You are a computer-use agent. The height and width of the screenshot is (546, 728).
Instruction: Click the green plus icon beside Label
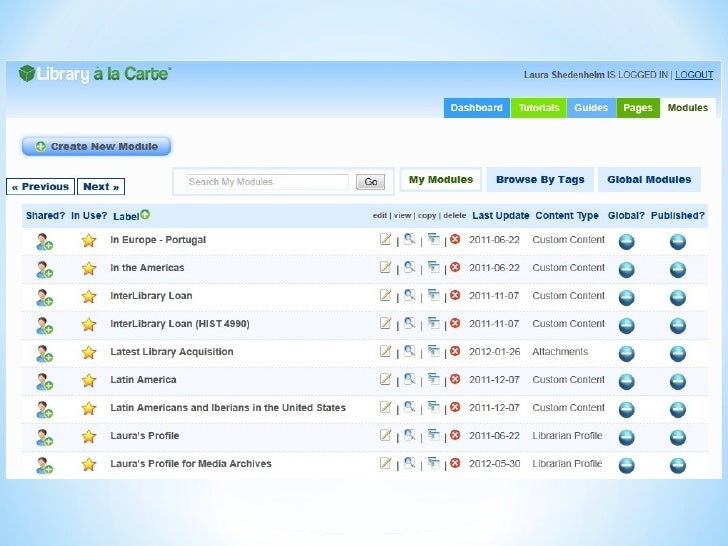point(146,215)
